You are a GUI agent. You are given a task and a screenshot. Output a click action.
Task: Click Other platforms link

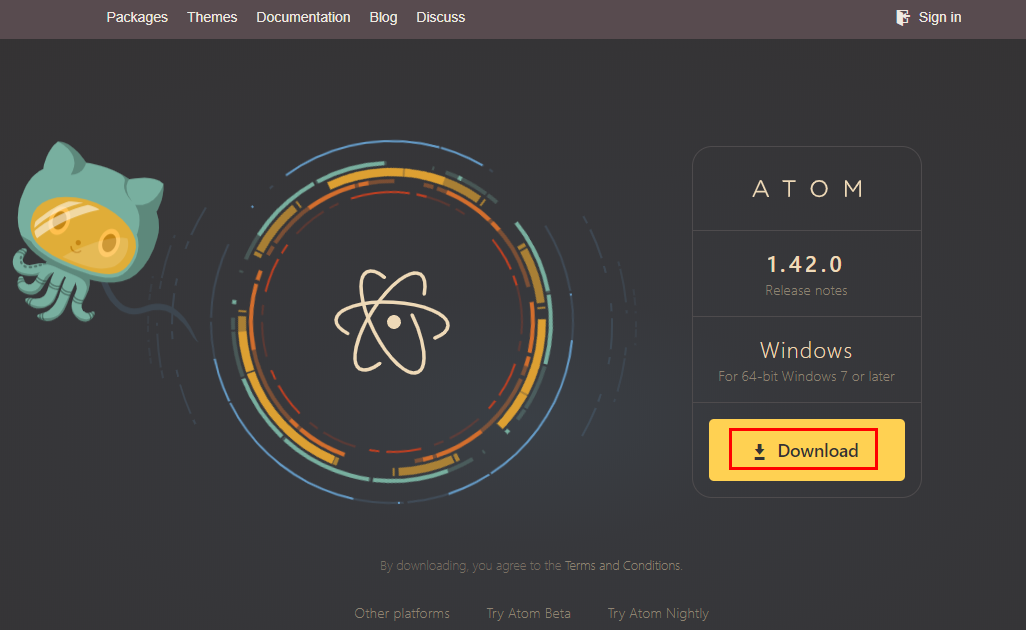click(x=402, y=613)
